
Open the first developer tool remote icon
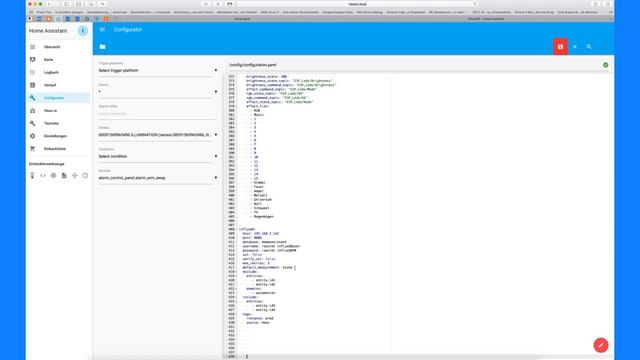click(32, 176)
